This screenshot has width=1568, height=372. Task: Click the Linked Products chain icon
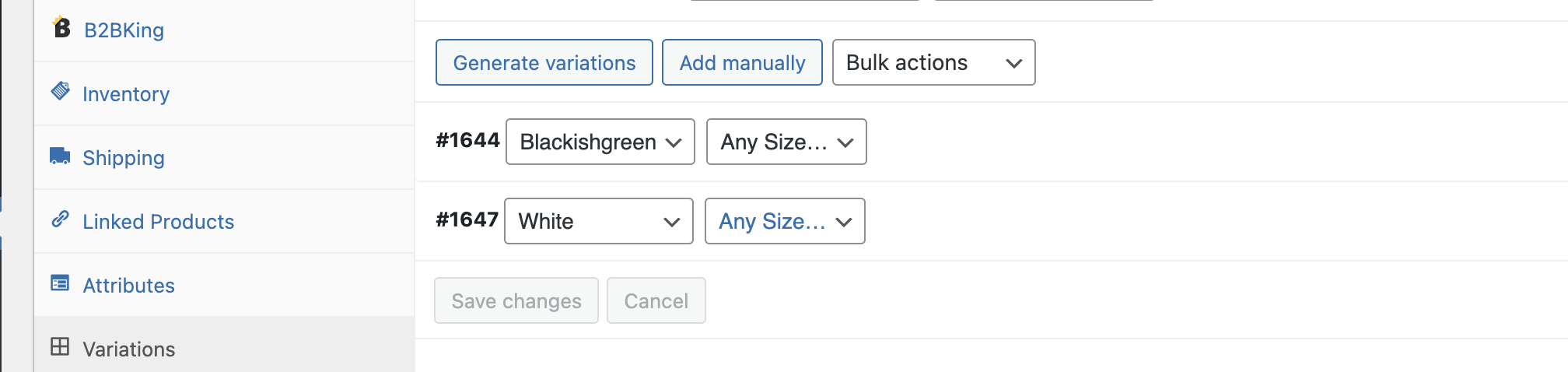[x=60, y=219]
